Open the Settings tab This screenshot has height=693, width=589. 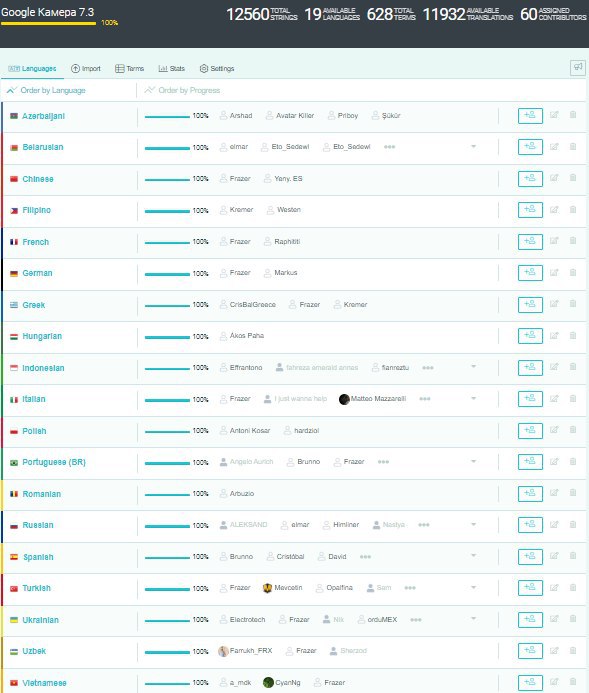point(217,69)
